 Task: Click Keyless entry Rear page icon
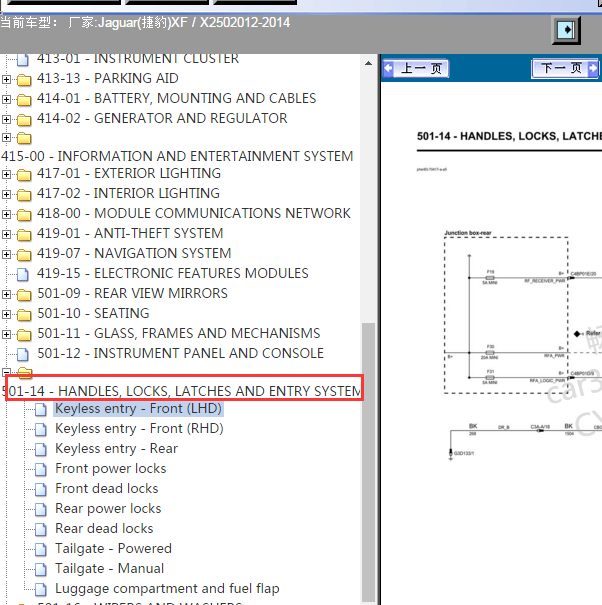[x=41, y=450]
